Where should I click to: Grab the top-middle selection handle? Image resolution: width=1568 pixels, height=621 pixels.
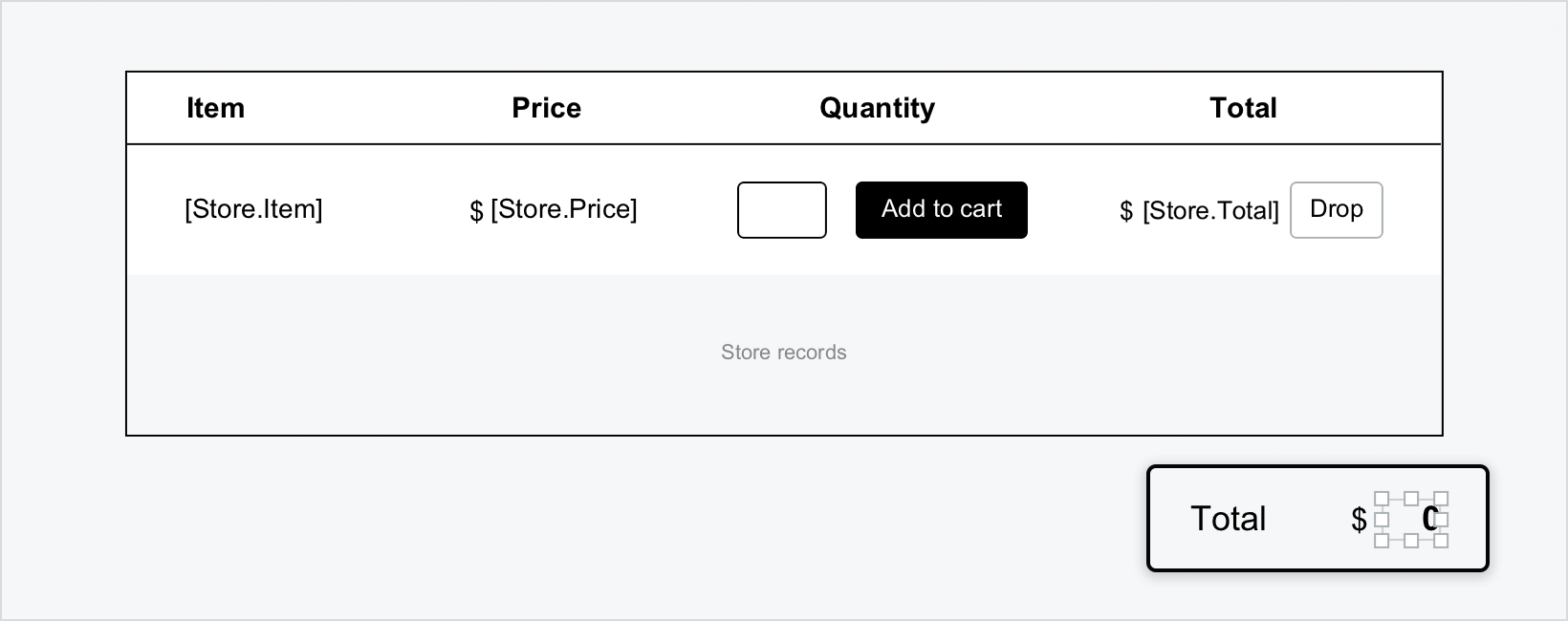(1411, 499)
